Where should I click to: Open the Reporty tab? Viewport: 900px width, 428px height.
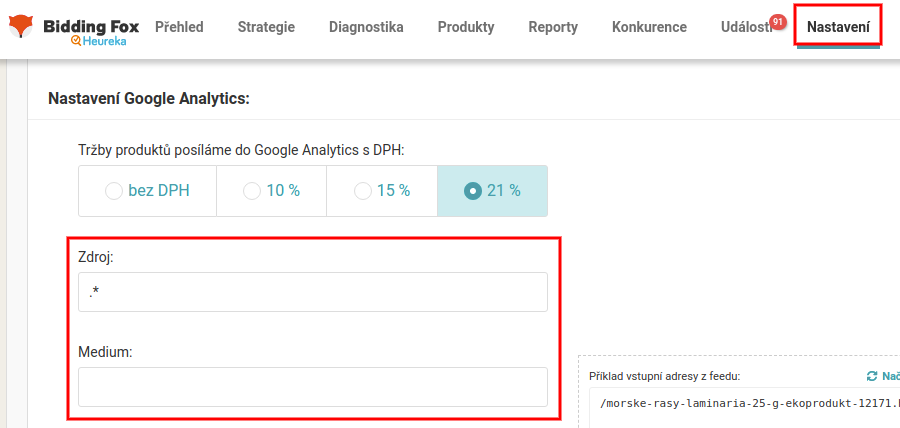point(553,27)
